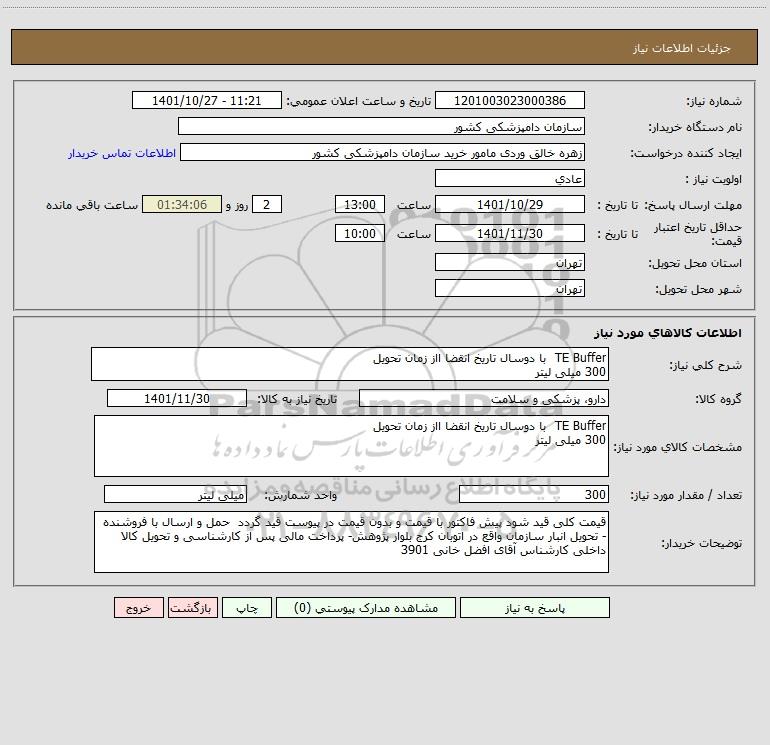Click the حداقل تاریخ اعتبار قیمت label

(x=698, y=234)
